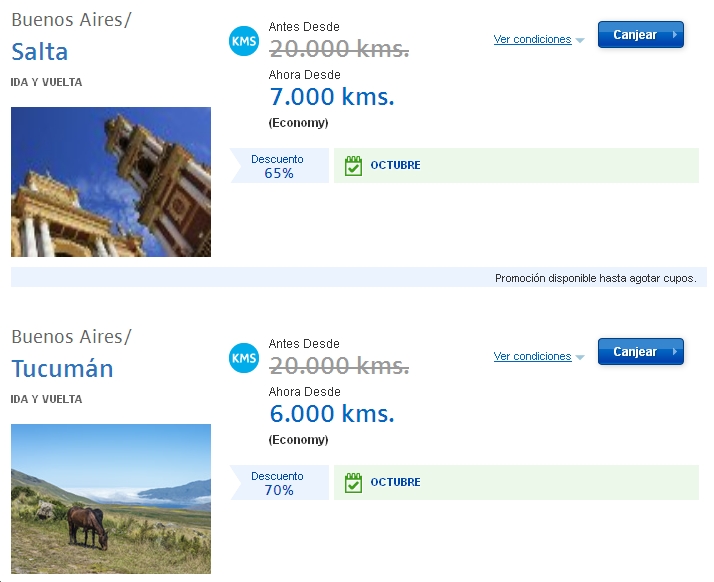Click the 6.000 kms. price for Tucumán
The height and width of the screenshot is (582, 714).
tap(332, 414)
